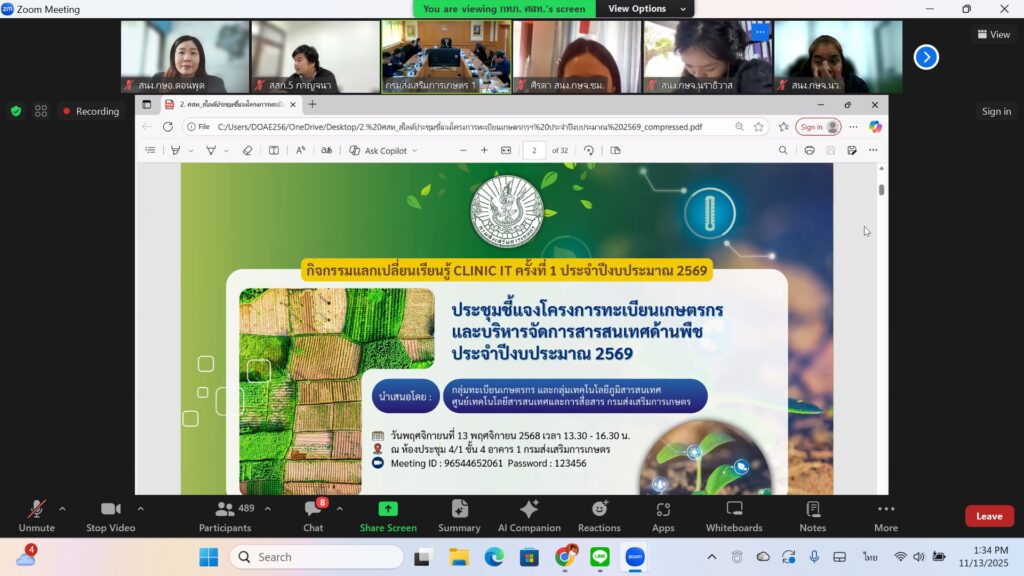Open the Zoom Chat panel
The width and height of the screenshot is (1024, 576).
313,514
